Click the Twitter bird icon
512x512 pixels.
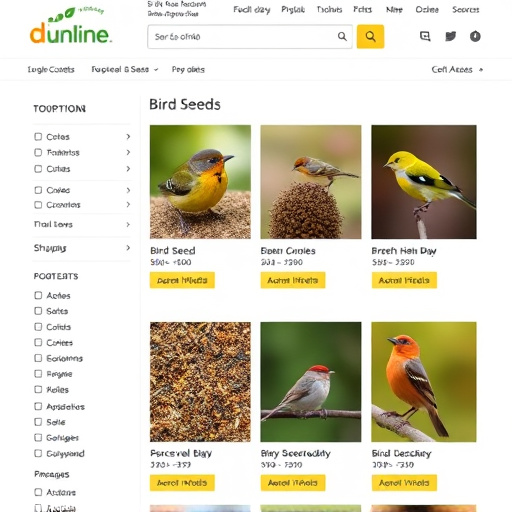click(x=450, y=36)
